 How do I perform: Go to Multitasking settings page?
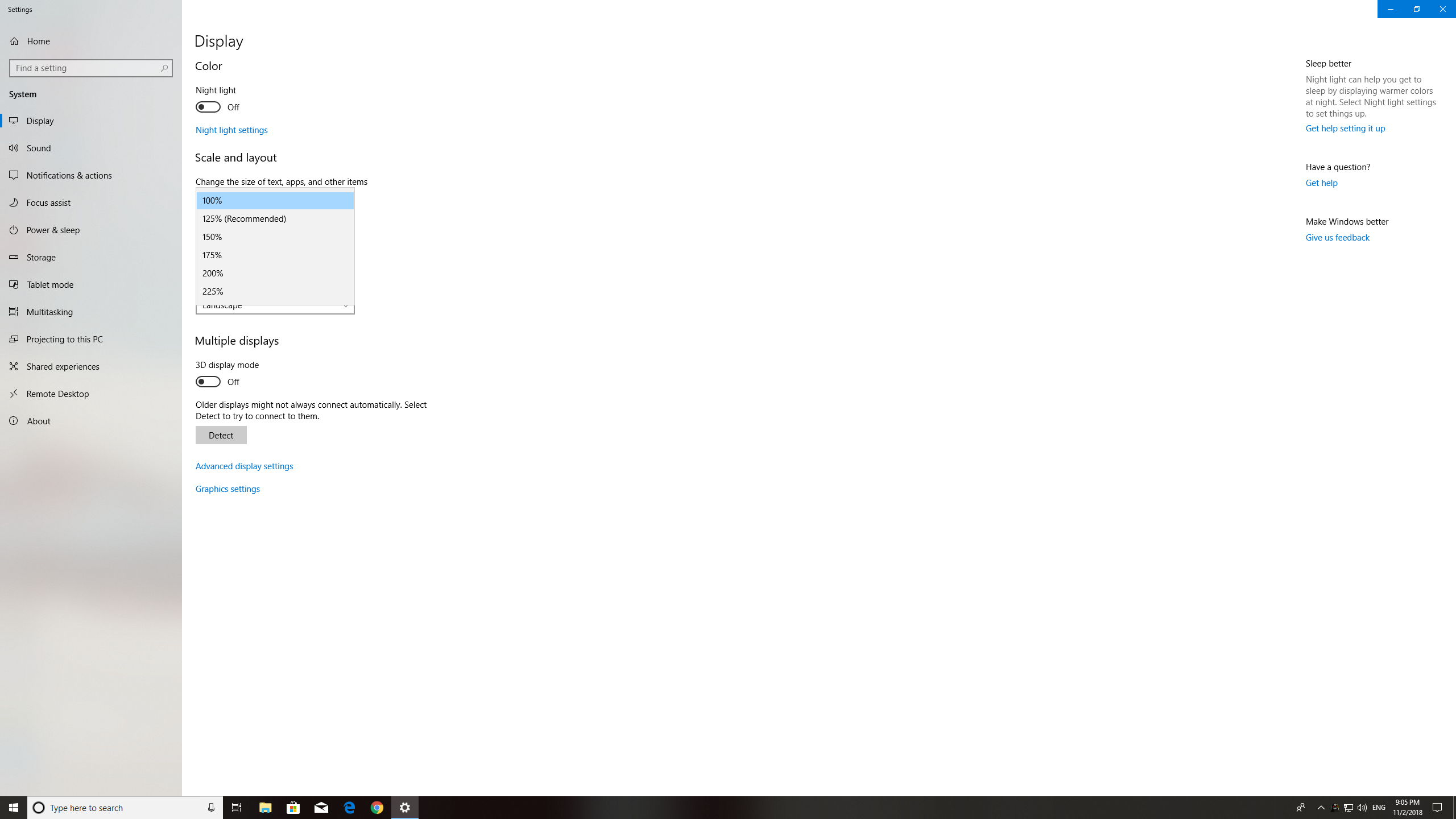91,312
